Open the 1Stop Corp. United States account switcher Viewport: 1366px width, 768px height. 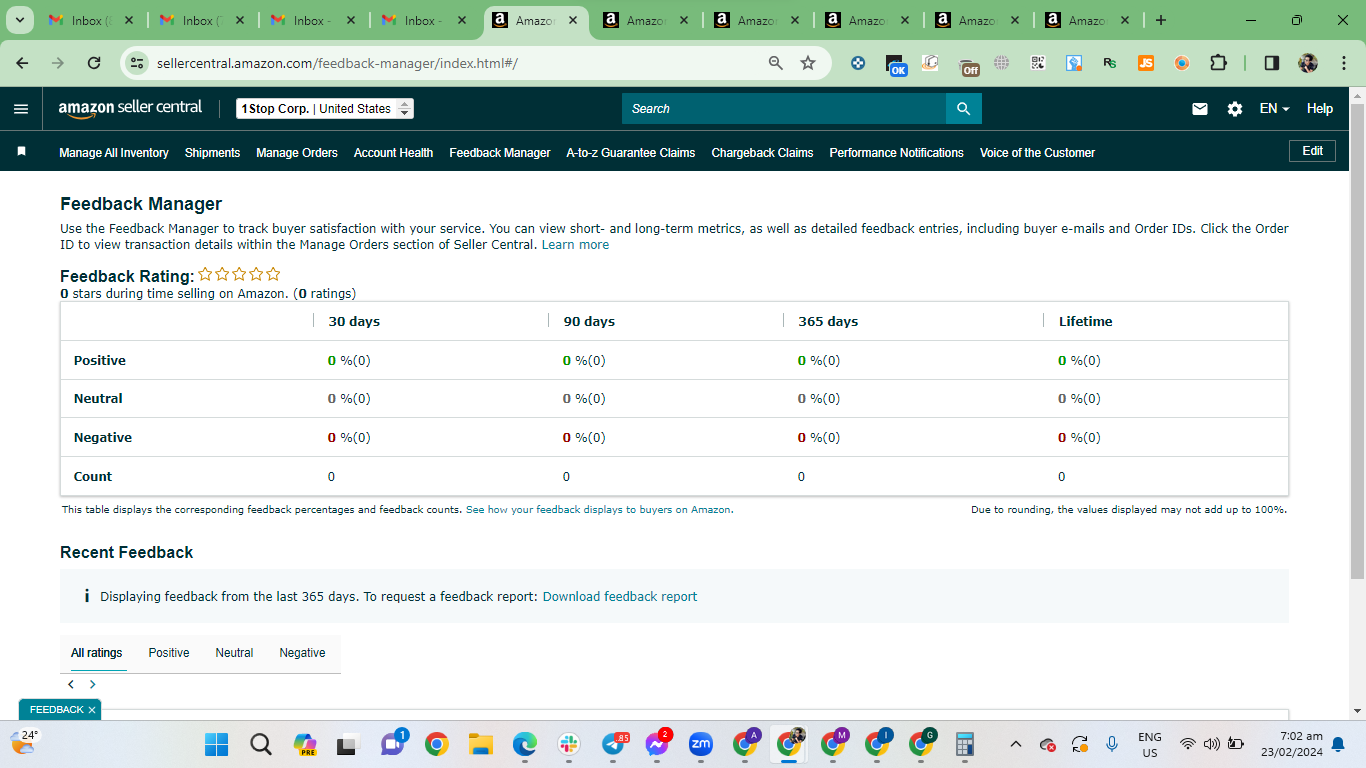tap(325, 109)
